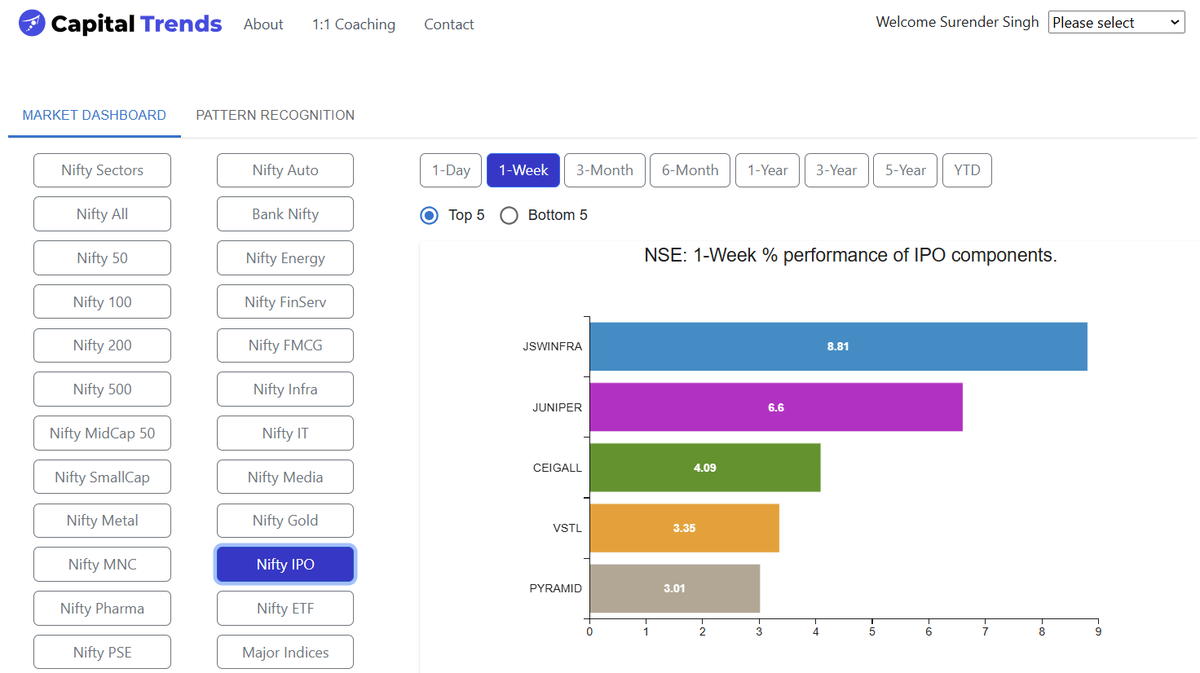Screen dimensions: 1200x673
Task: Click the JUNIPER axis label
Action: [557, 407]
